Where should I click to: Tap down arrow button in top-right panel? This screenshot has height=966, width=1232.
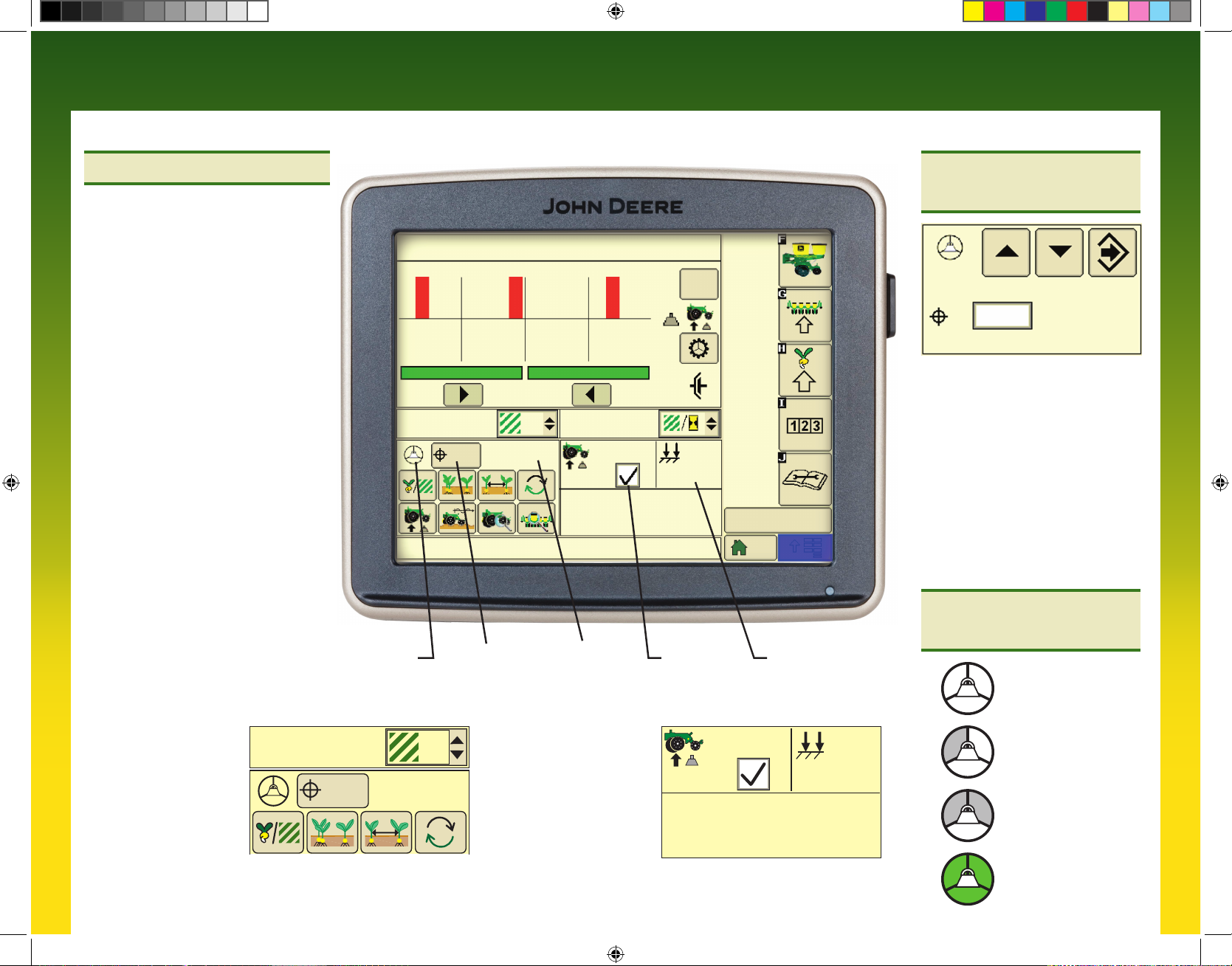click(x=1059, y=252)
